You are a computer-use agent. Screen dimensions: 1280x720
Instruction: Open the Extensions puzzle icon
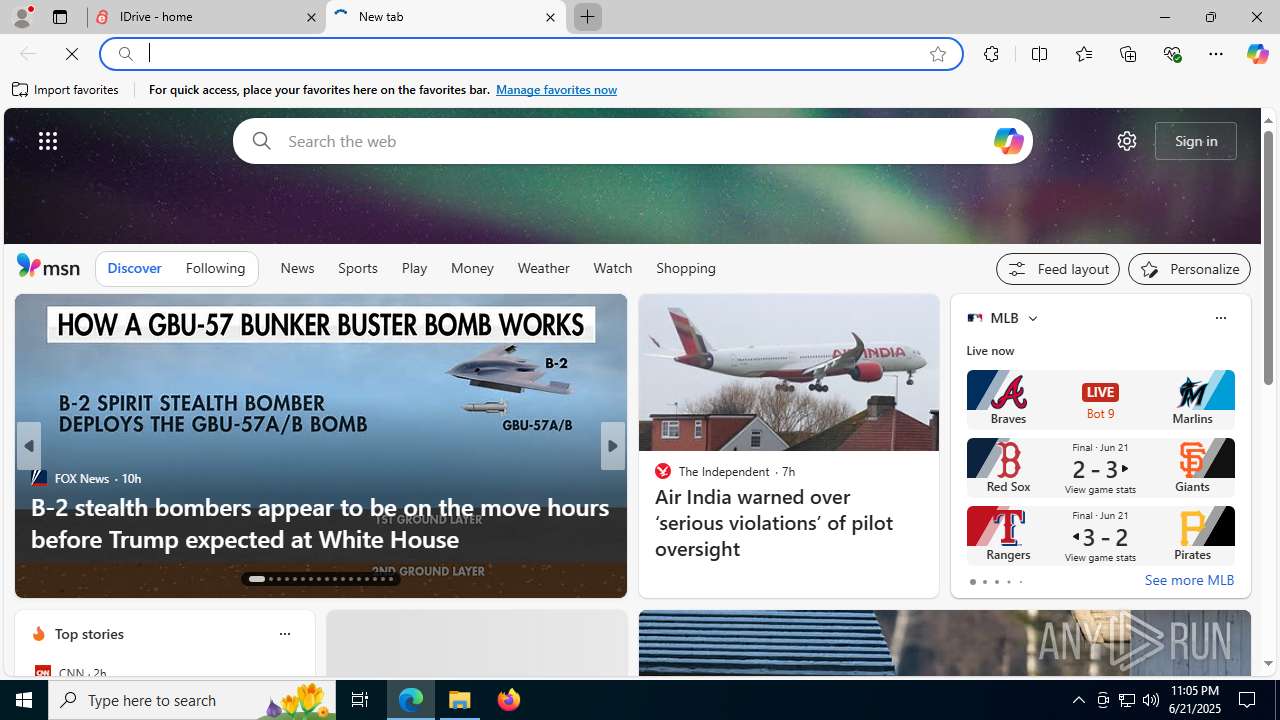pyautogui.click(x=991, y=54)
